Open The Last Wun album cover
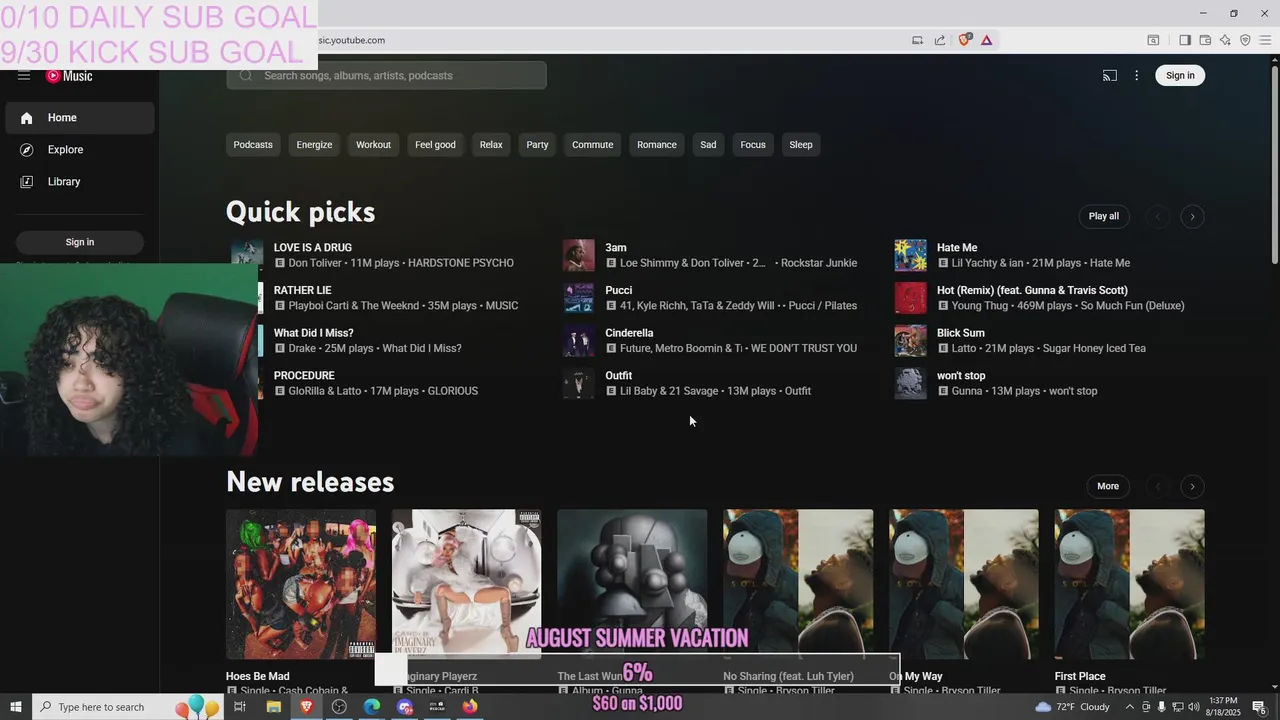 click(x=632, y=584)
